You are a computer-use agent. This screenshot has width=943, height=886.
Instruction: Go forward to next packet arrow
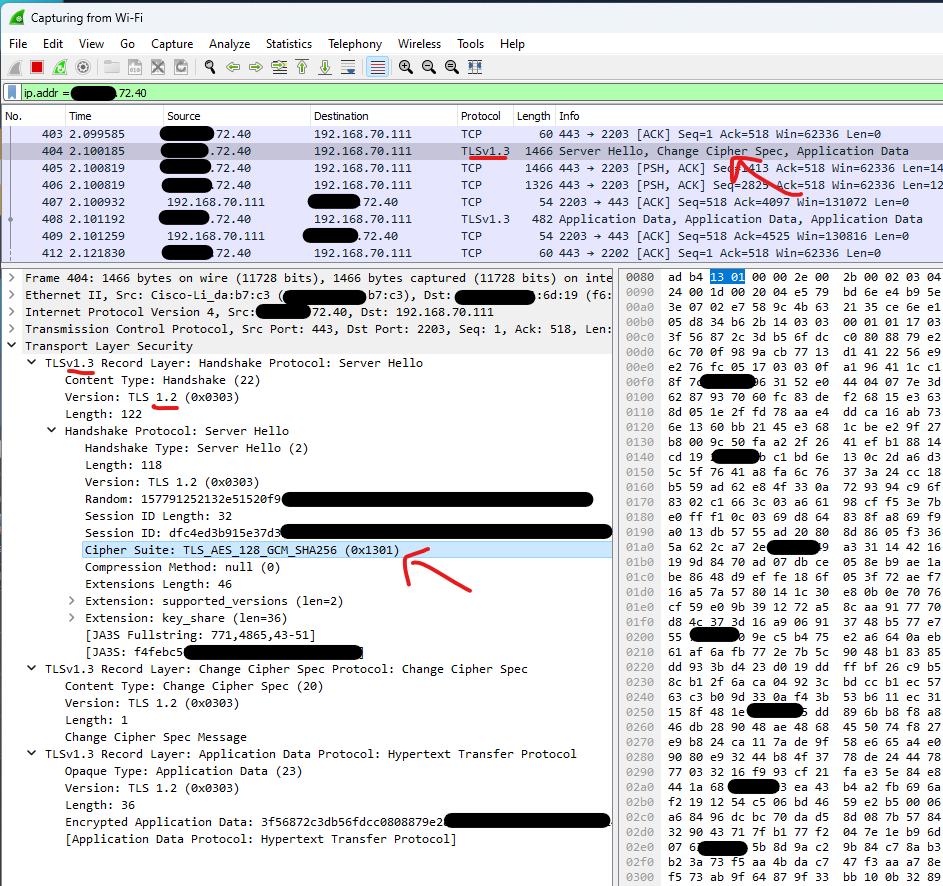tap(256, 67)
